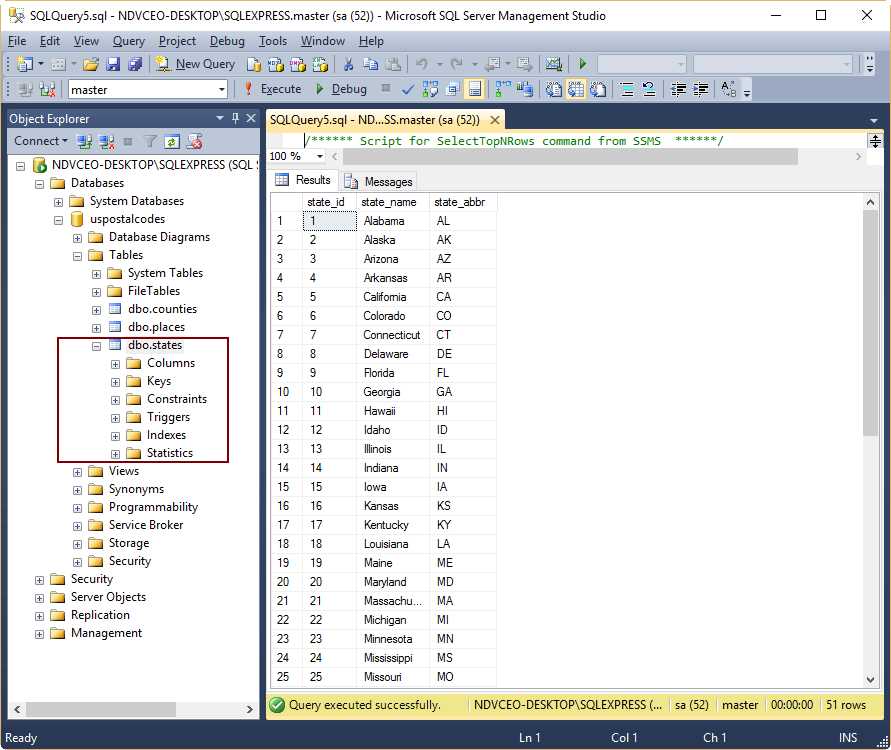Copy selection with the copy icon
Image resolution: width=891 pixels, height=750 pixels.
370,64
